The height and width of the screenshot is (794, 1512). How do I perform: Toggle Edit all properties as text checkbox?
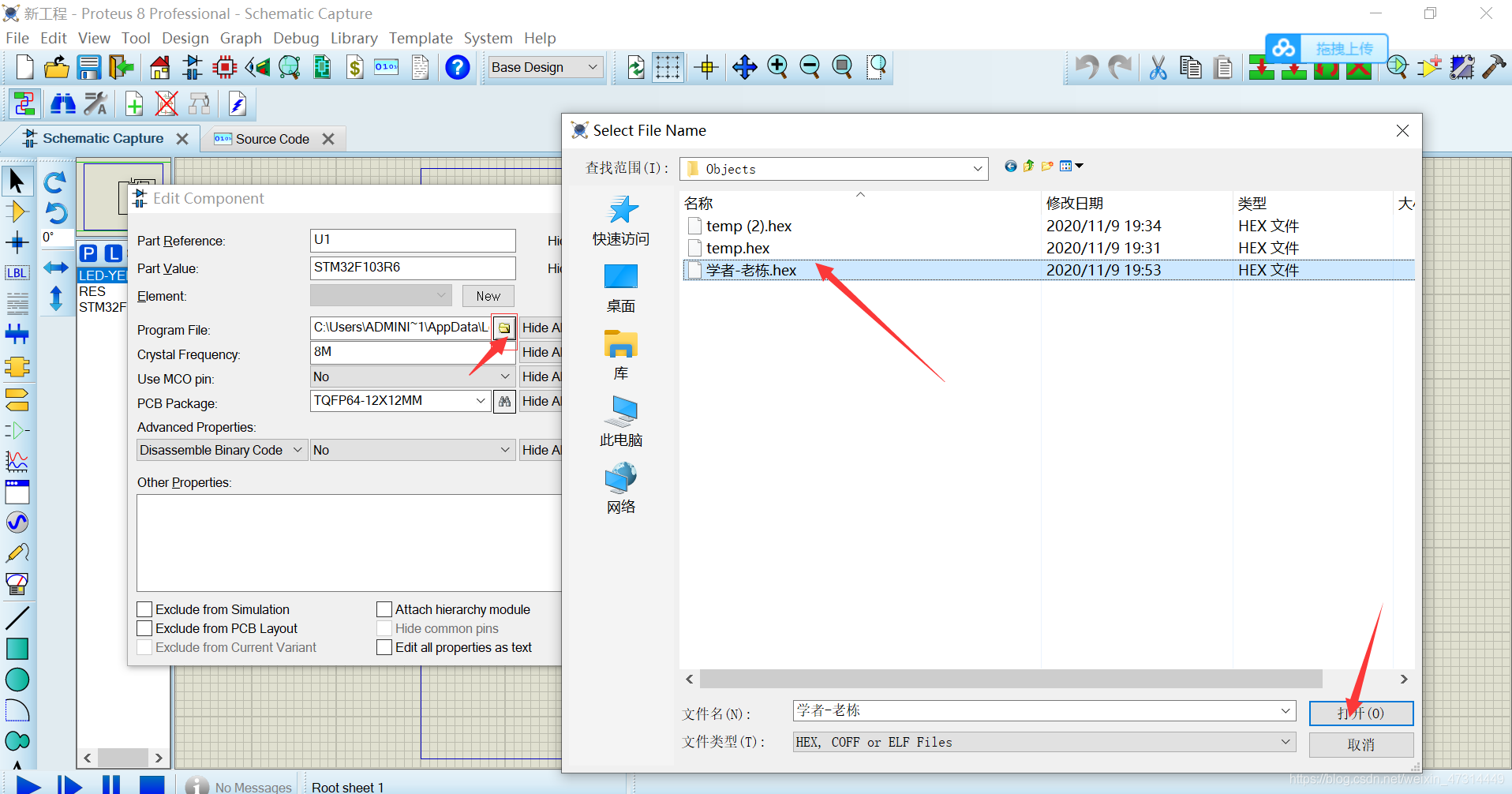click(384, 647)
